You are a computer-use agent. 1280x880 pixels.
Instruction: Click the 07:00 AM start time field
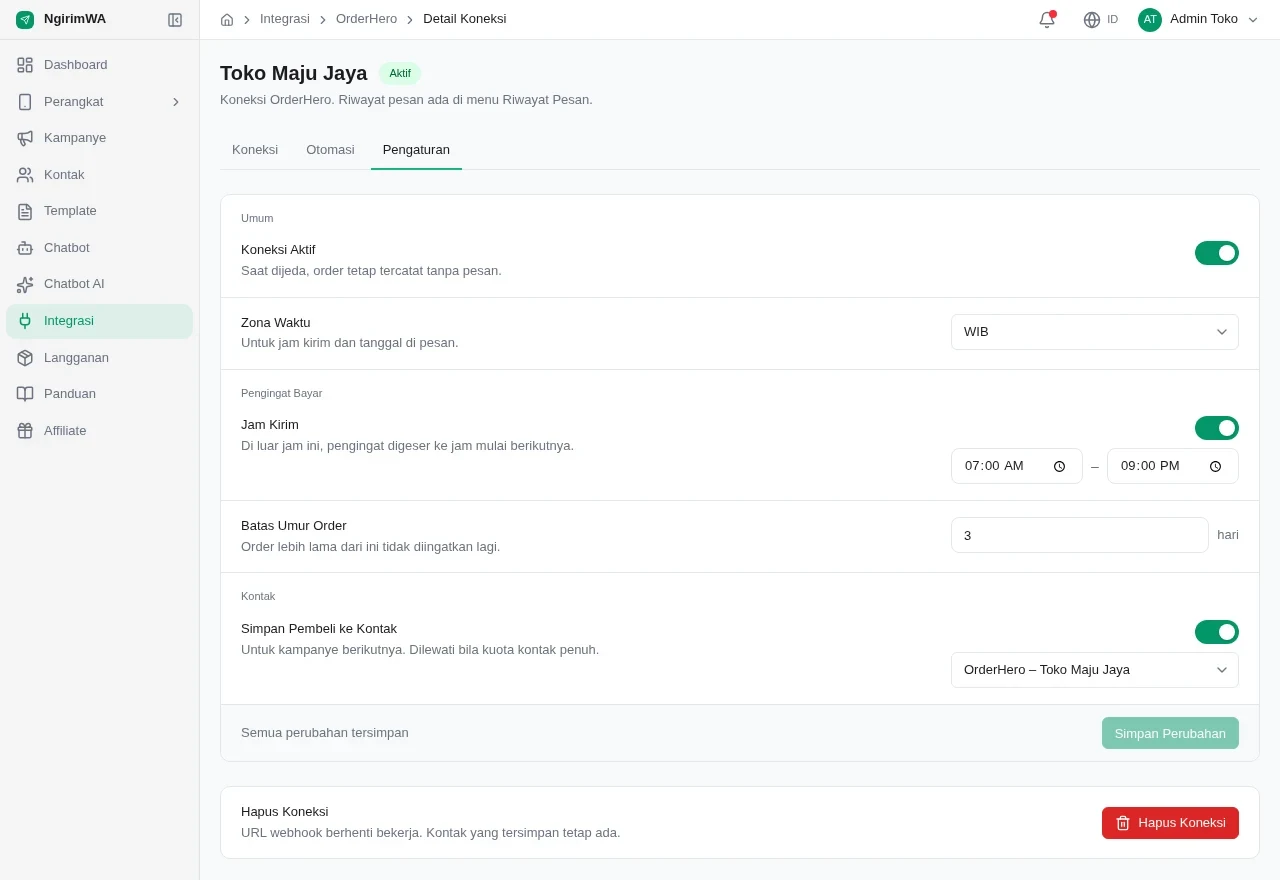1017,466
